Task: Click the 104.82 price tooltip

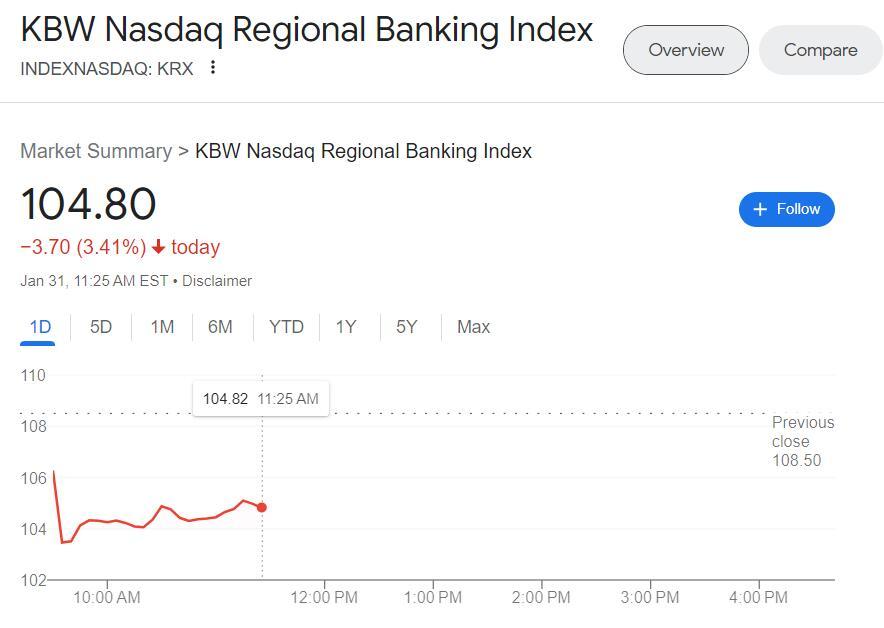Action: 260,399
